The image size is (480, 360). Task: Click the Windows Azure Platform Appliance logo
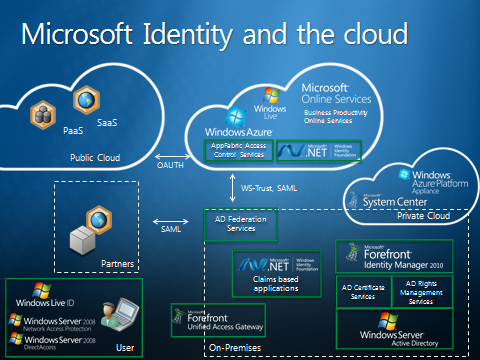click(404, 174)
